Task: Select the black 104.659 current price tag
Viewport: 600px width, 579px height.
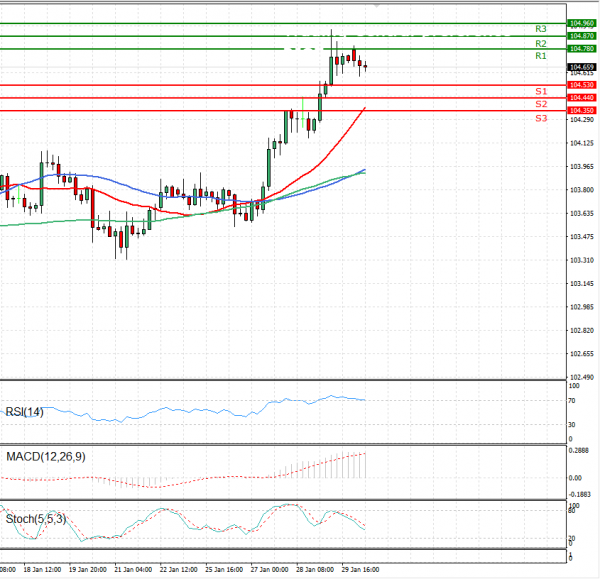Action: [581, 66]
